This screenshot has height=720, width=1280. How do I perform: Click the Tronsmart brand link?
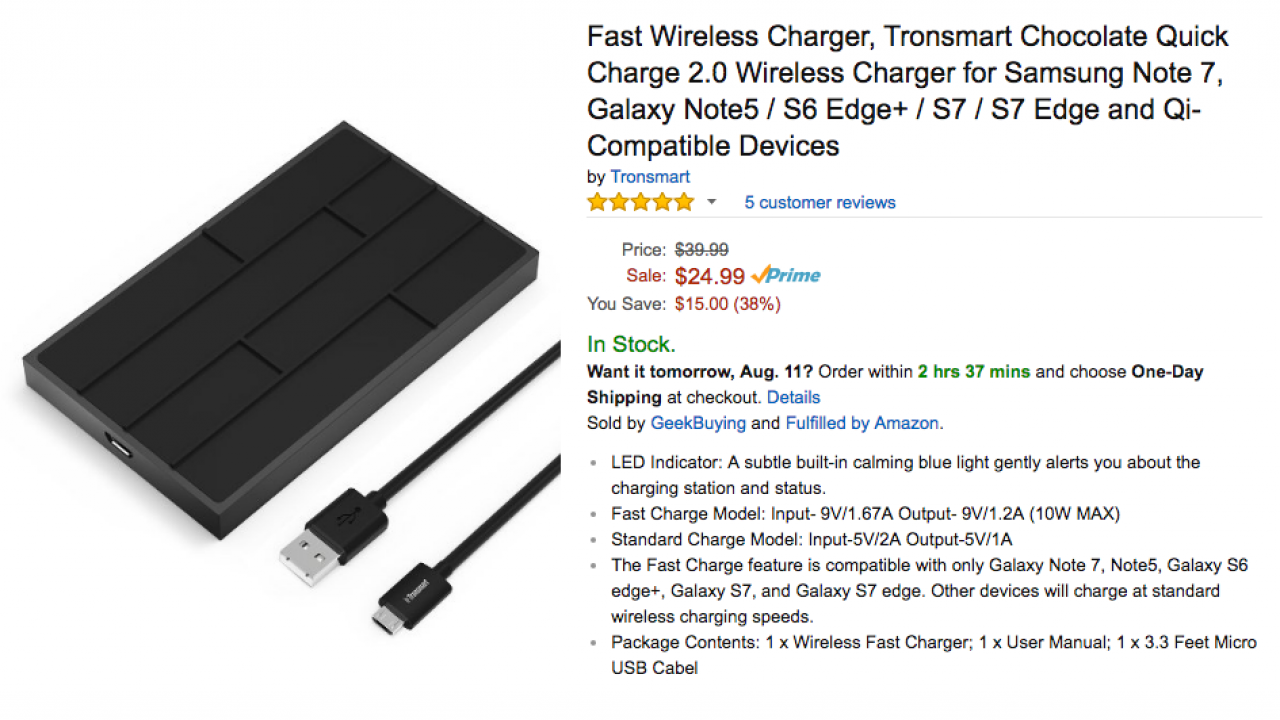click(650, 177)
